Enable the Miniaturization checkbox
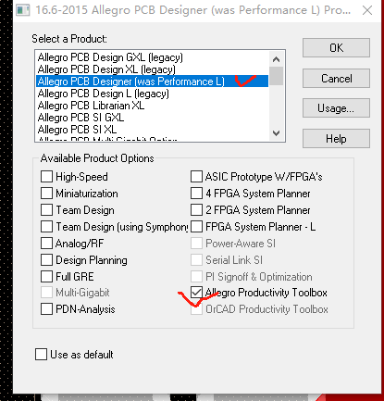This screenshot has height=401, width=384. [x=47, y=193]
